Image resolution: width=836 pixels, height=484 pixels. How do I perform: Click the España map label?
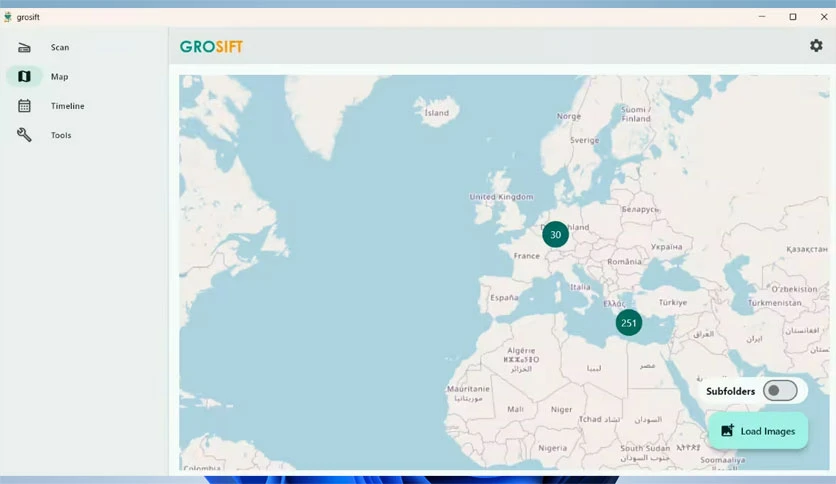pyautogui.click(x=504, y=297)
